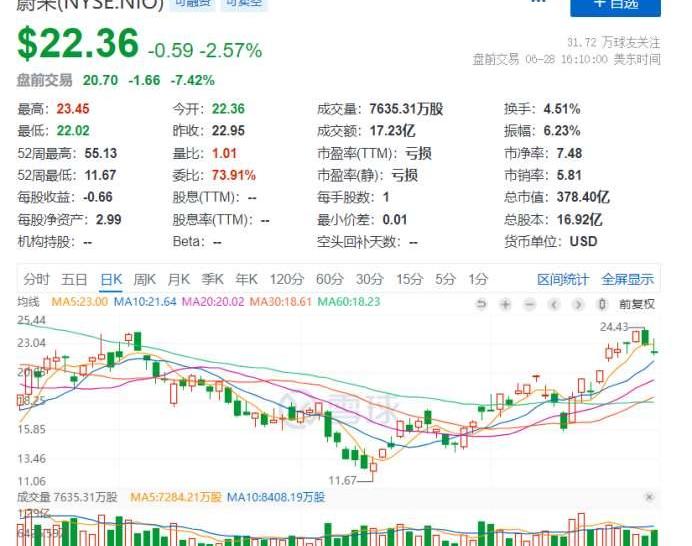Click 振幅 value 6.23%
The width and height of the screenshot is (692, 546).
point(562,131)
